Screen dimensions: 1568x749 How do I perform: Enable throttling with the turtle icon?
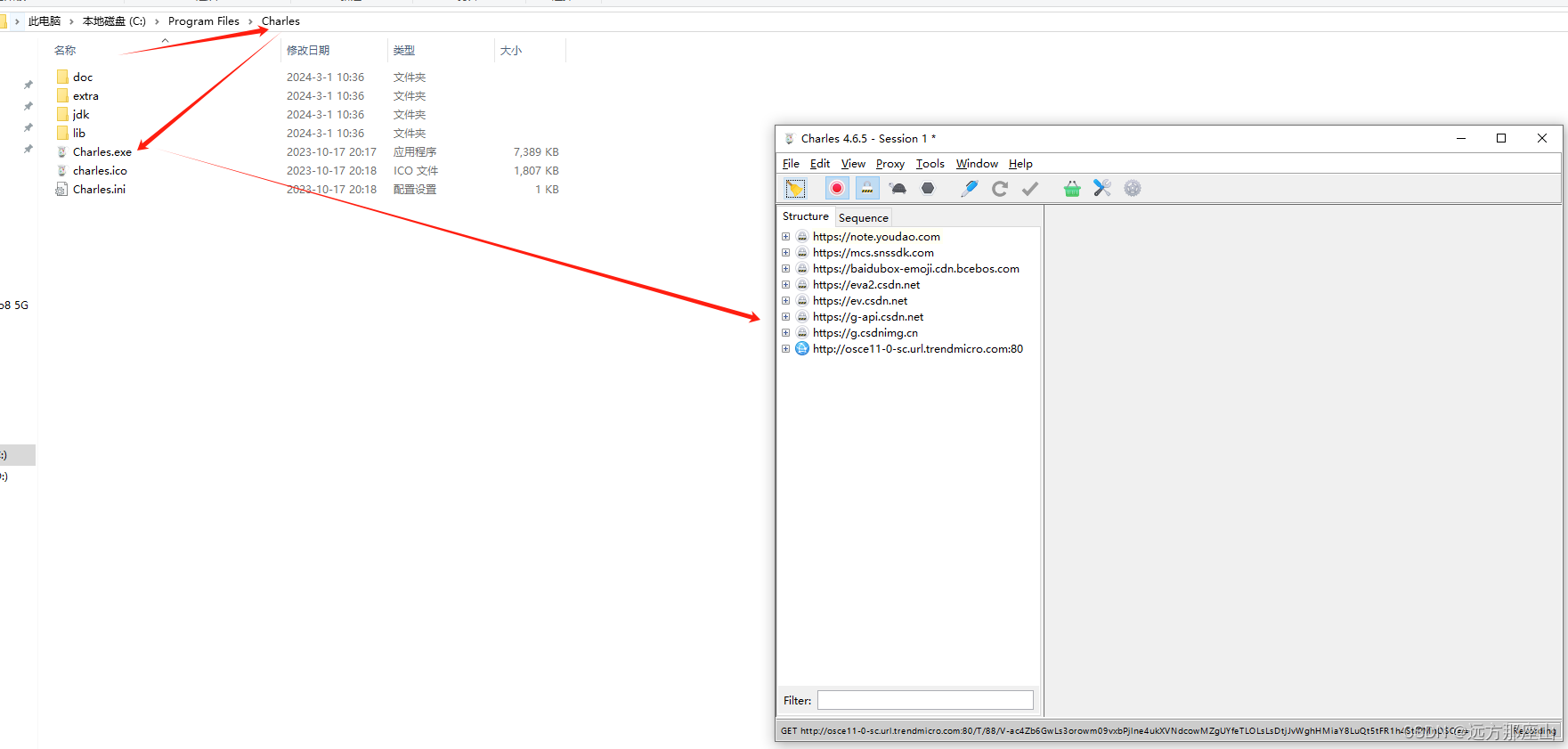tap(898, 188)
